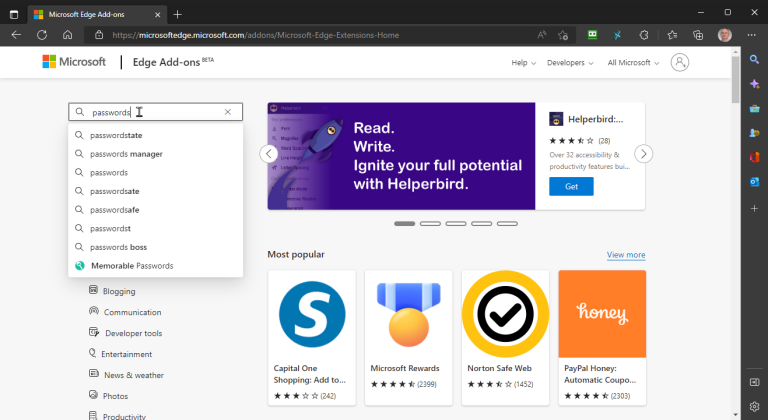The image size is (768, 420).
Task: Clear the search box text
Action: pos(228,112)
